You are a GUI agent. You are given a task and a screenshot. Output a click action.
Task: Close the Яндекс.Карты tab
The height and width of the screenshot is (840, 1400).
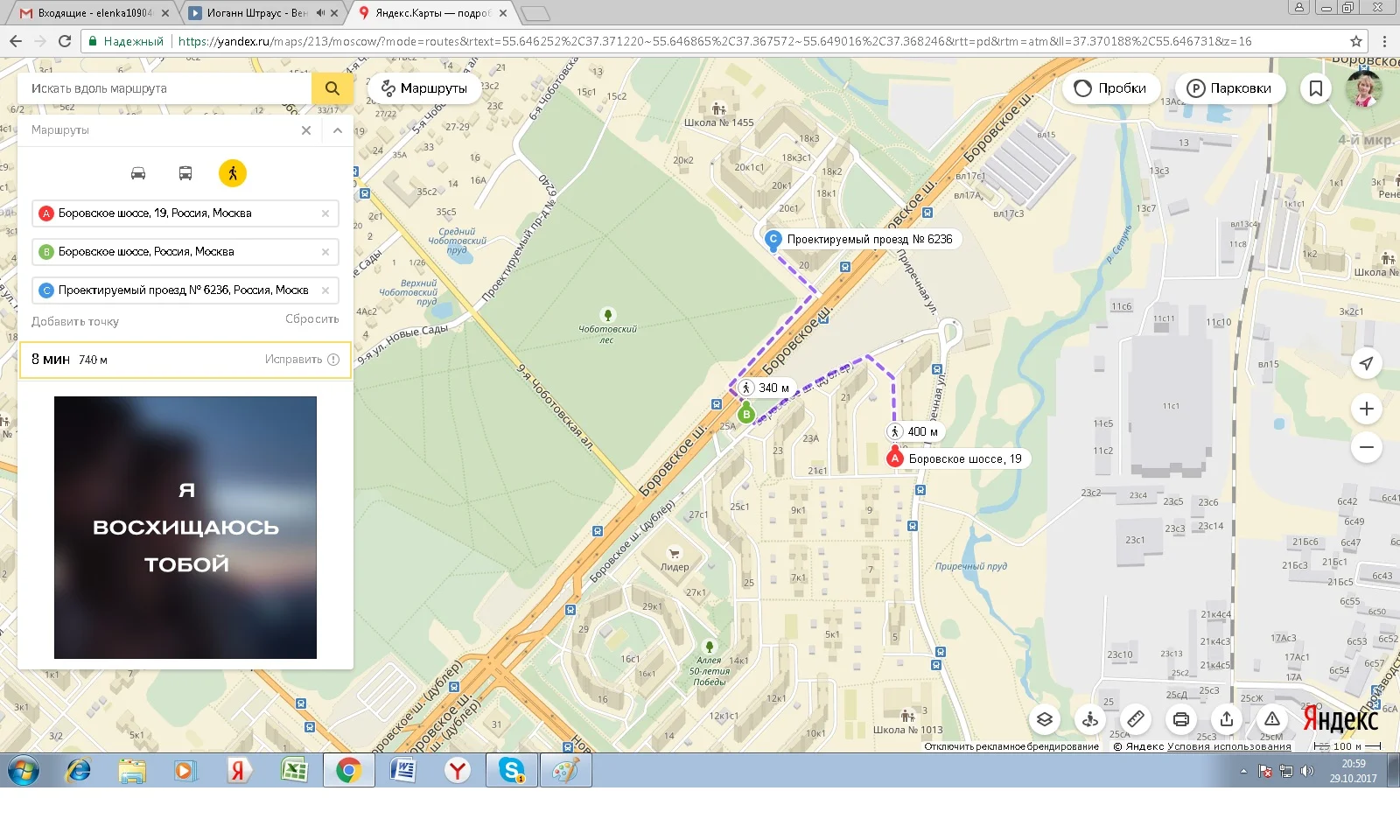coord(503,13)
